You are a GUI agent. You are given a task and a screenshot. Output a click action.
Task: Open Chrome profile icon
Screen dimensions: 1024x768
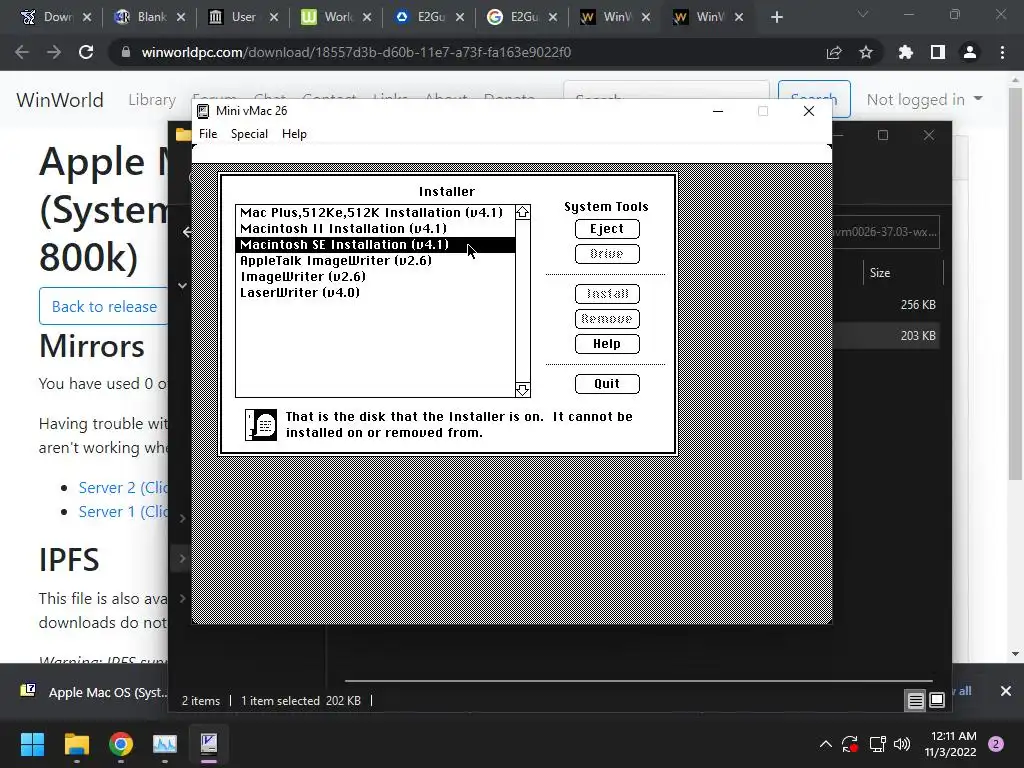tap(970, 52)
